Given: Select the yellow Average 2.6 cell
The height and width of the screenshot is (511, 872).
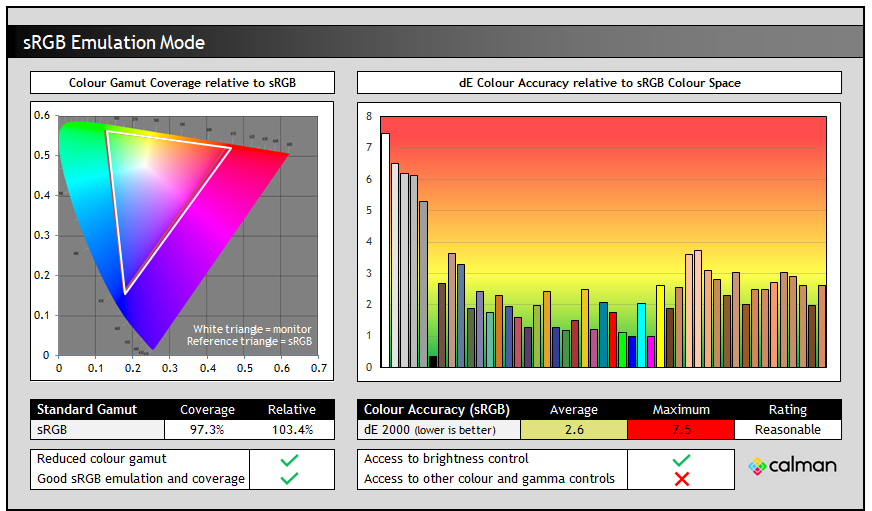Looking at the screenshot, I should point(573,429).
